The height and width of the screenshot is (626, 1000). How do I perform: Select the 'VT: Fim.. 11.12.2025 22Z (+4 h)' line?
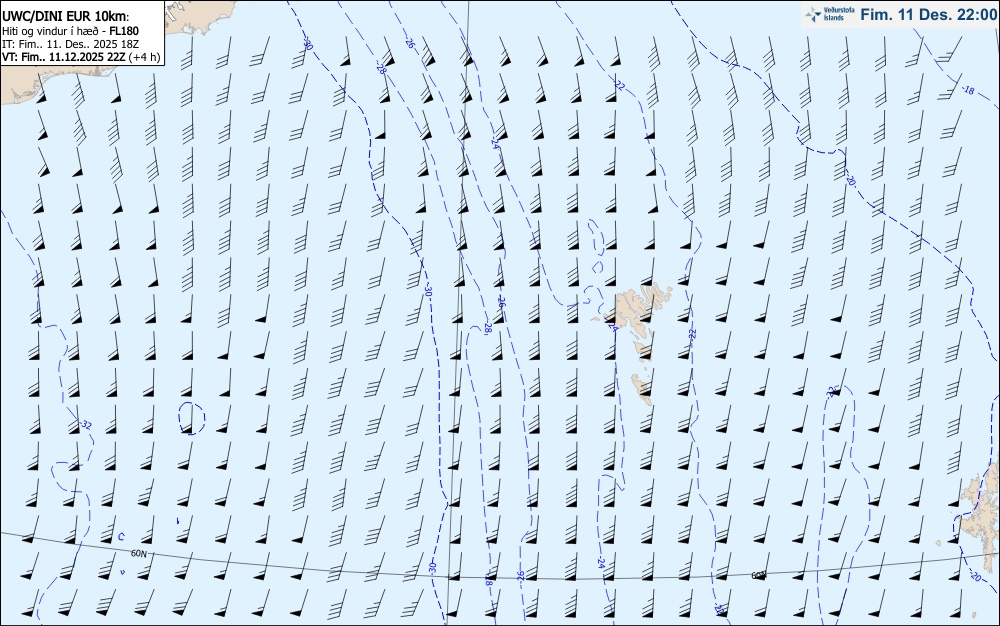[x=81, y=57]
